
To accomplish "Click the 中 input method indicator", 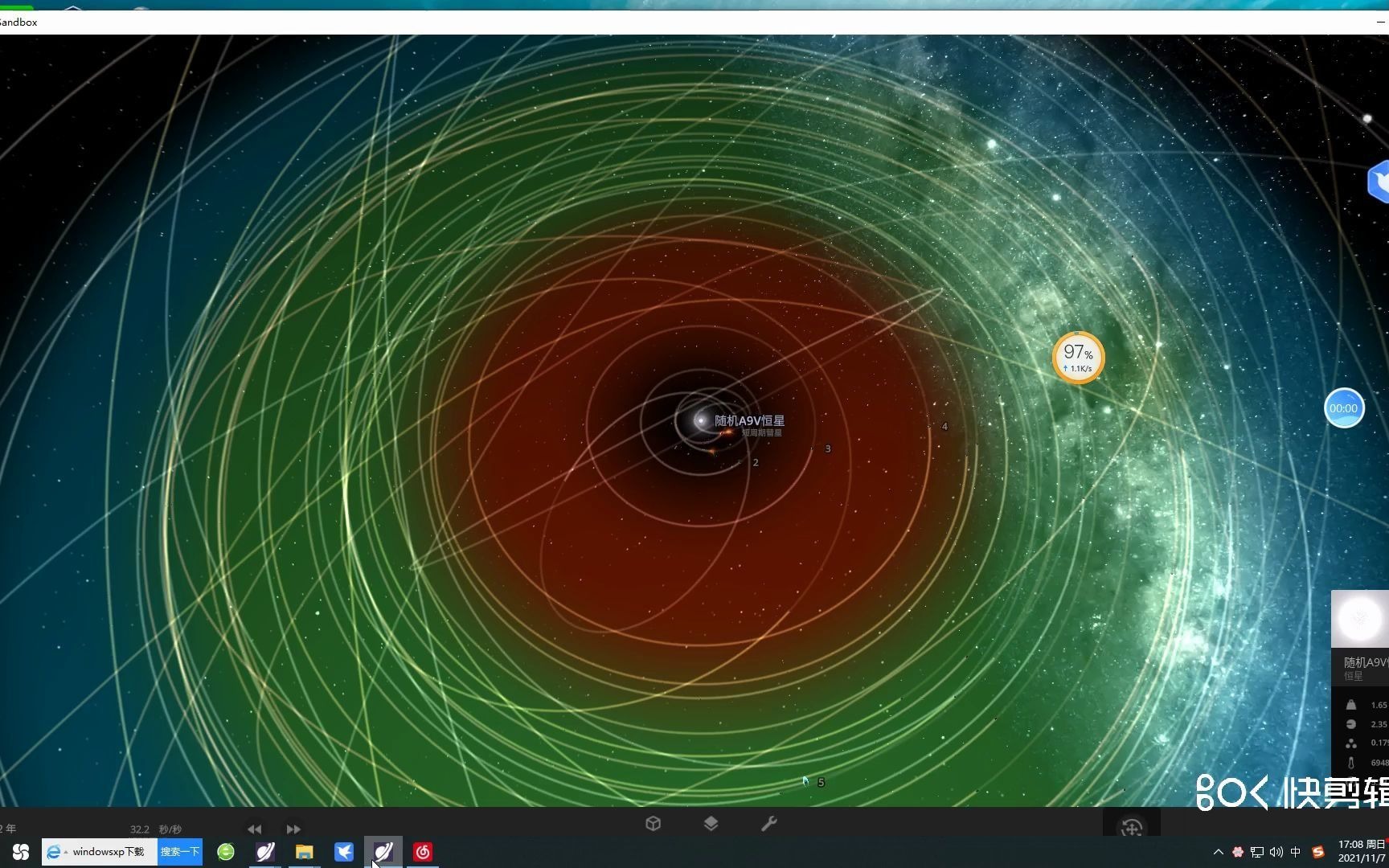I will (1296, 852).
